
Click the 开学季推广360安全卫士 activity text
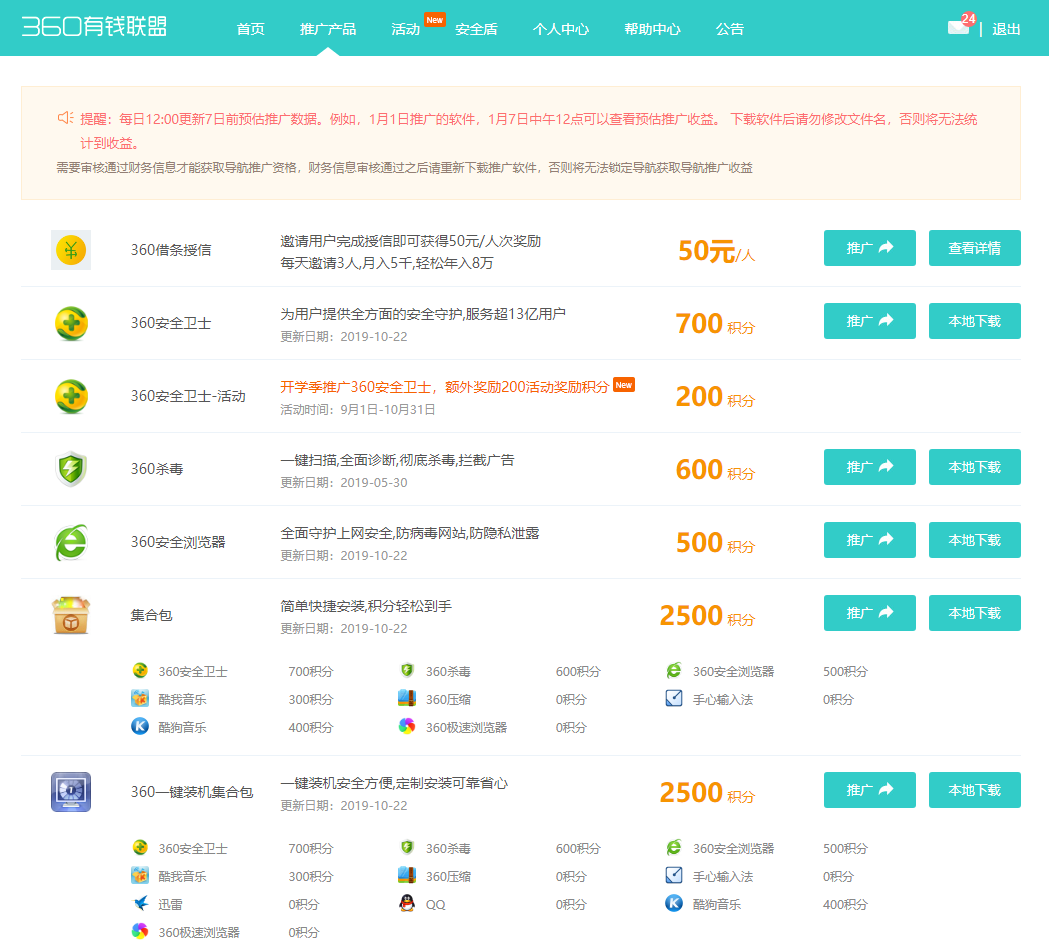(x=444, y=387)
